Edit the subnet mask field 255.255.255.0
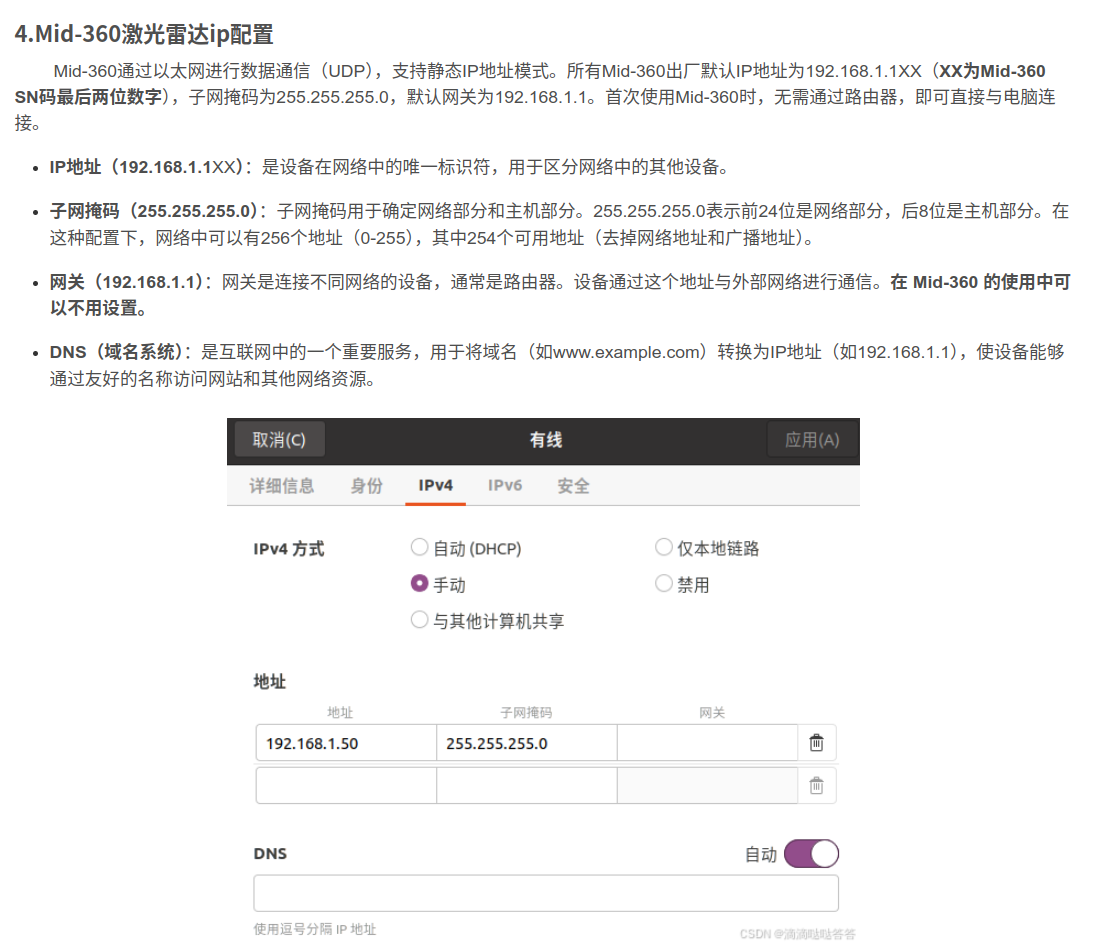 coord(527,742)
